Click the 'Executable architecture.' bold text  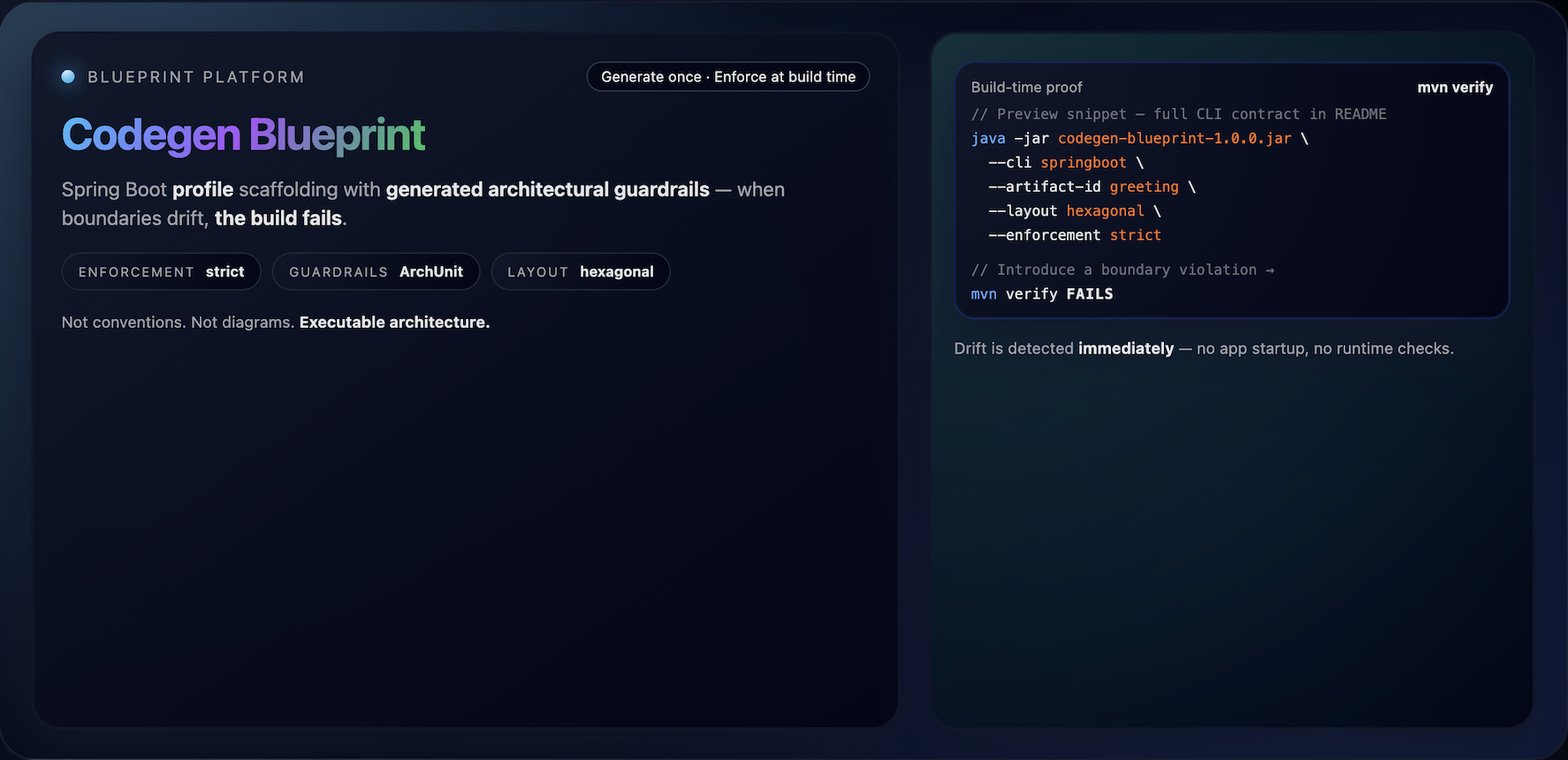pyautogui.click(x=394, y=323)
